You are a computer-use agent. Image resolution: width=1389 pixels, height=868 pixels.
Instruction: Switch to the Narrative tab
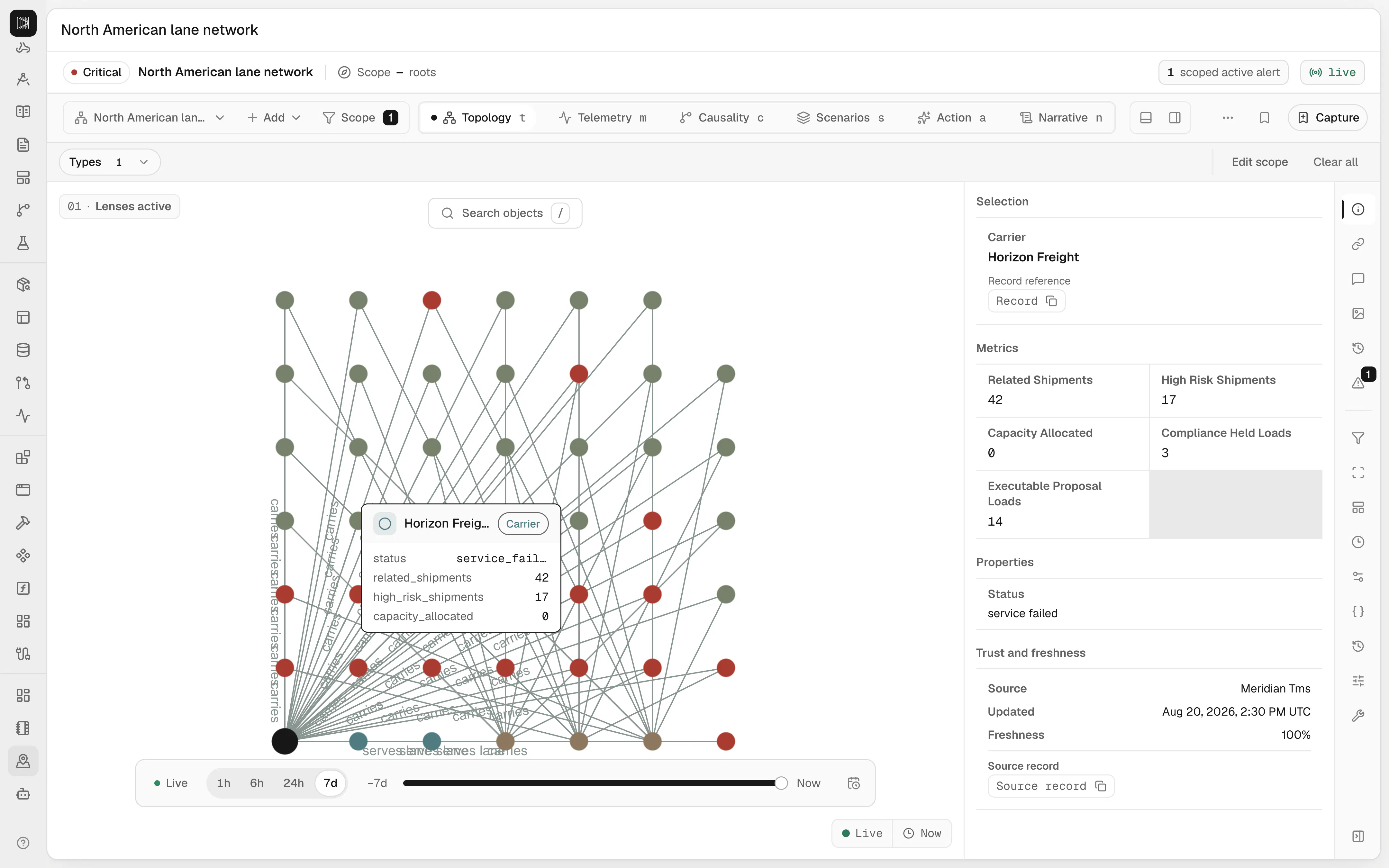click(1062, 118)
